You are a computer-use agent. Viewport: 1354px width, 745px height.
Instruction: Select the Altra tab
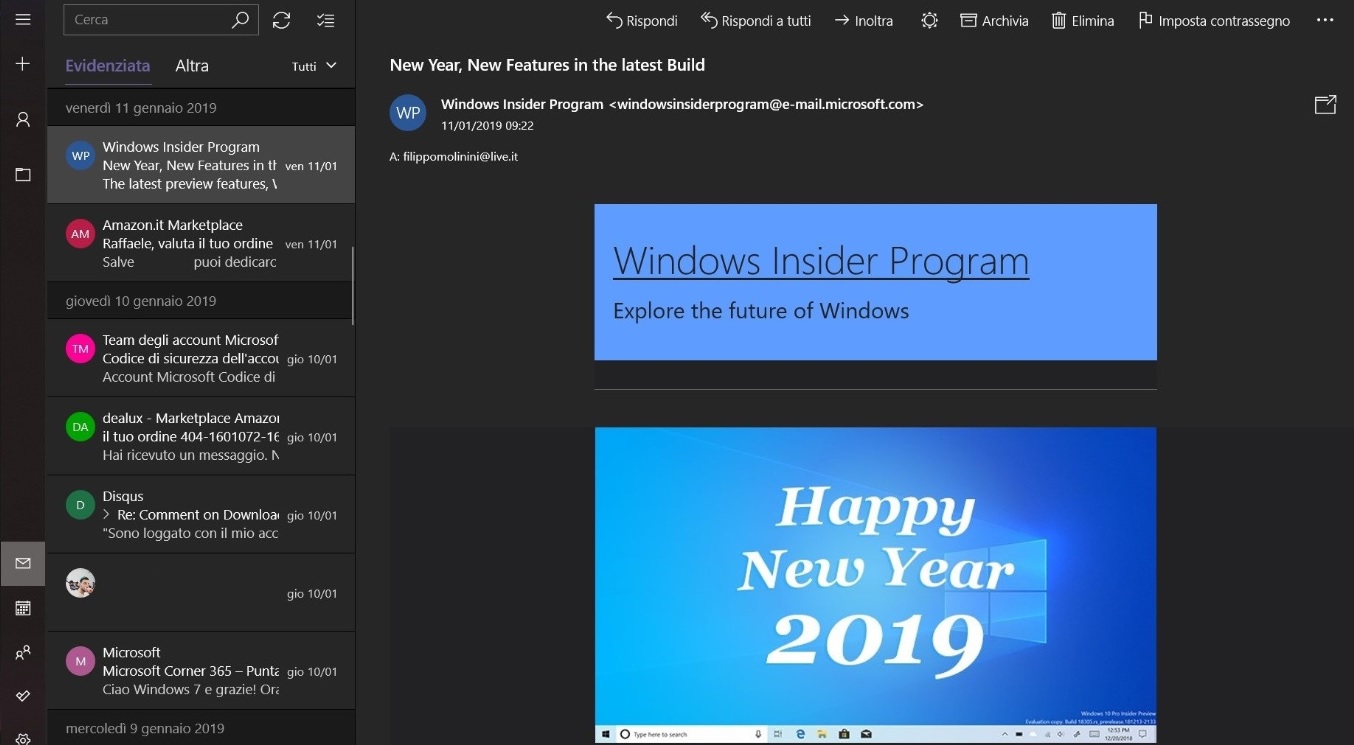(192, 66)
